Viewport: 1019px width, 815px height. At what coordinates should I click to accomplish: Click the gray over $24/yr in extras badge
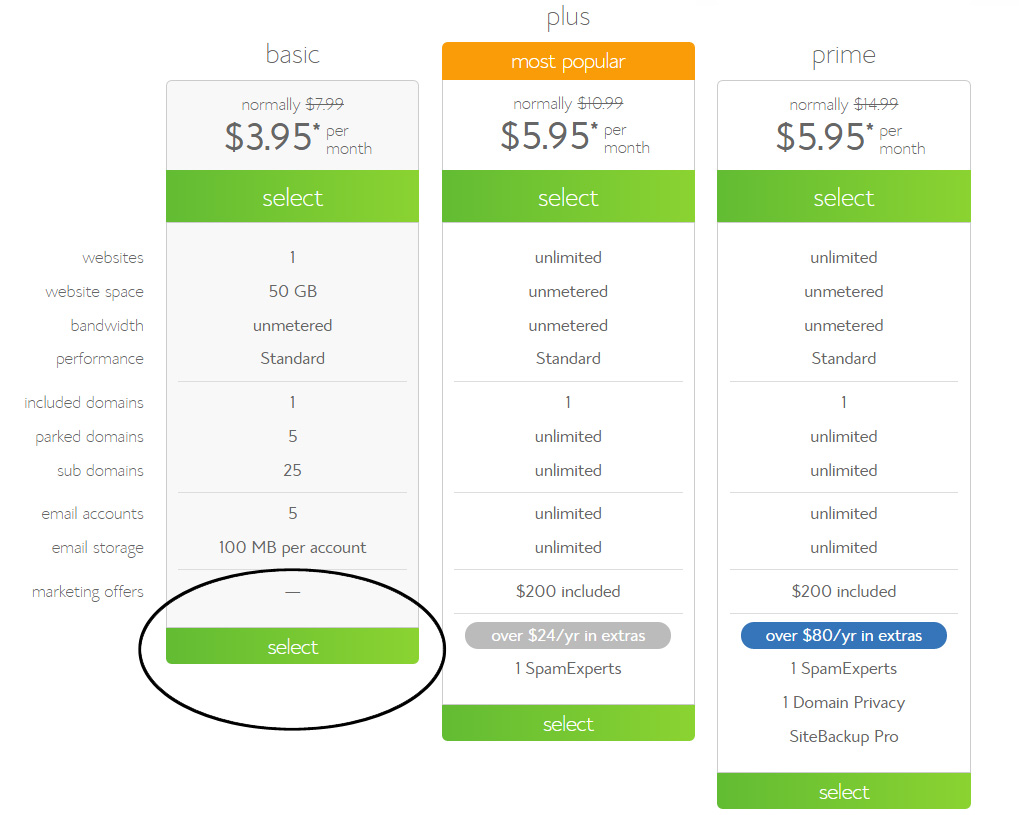[568, 636]
